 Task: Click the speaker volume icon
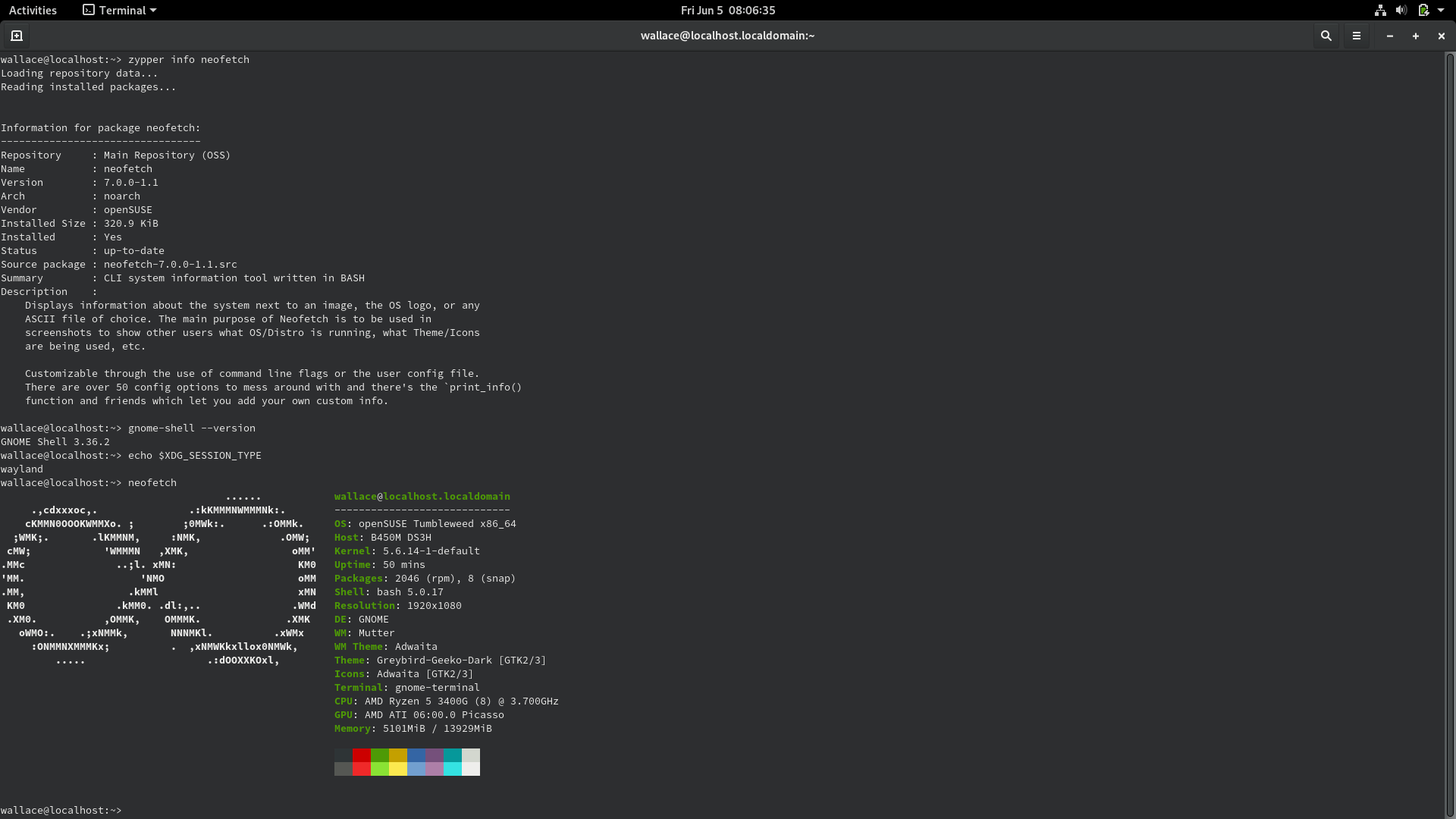[x=1401, y=10]
